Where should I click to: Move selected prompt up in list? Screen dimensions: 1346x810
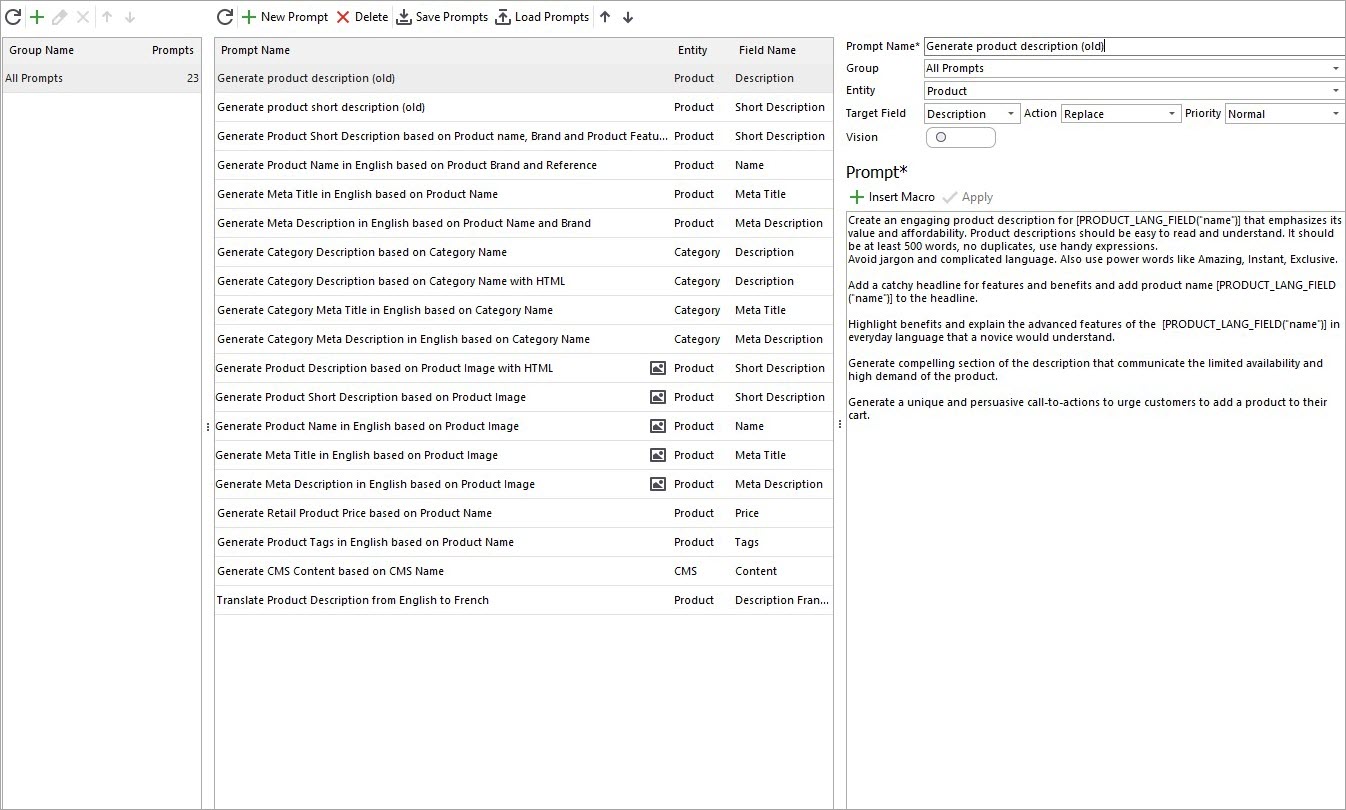(605, 17)
